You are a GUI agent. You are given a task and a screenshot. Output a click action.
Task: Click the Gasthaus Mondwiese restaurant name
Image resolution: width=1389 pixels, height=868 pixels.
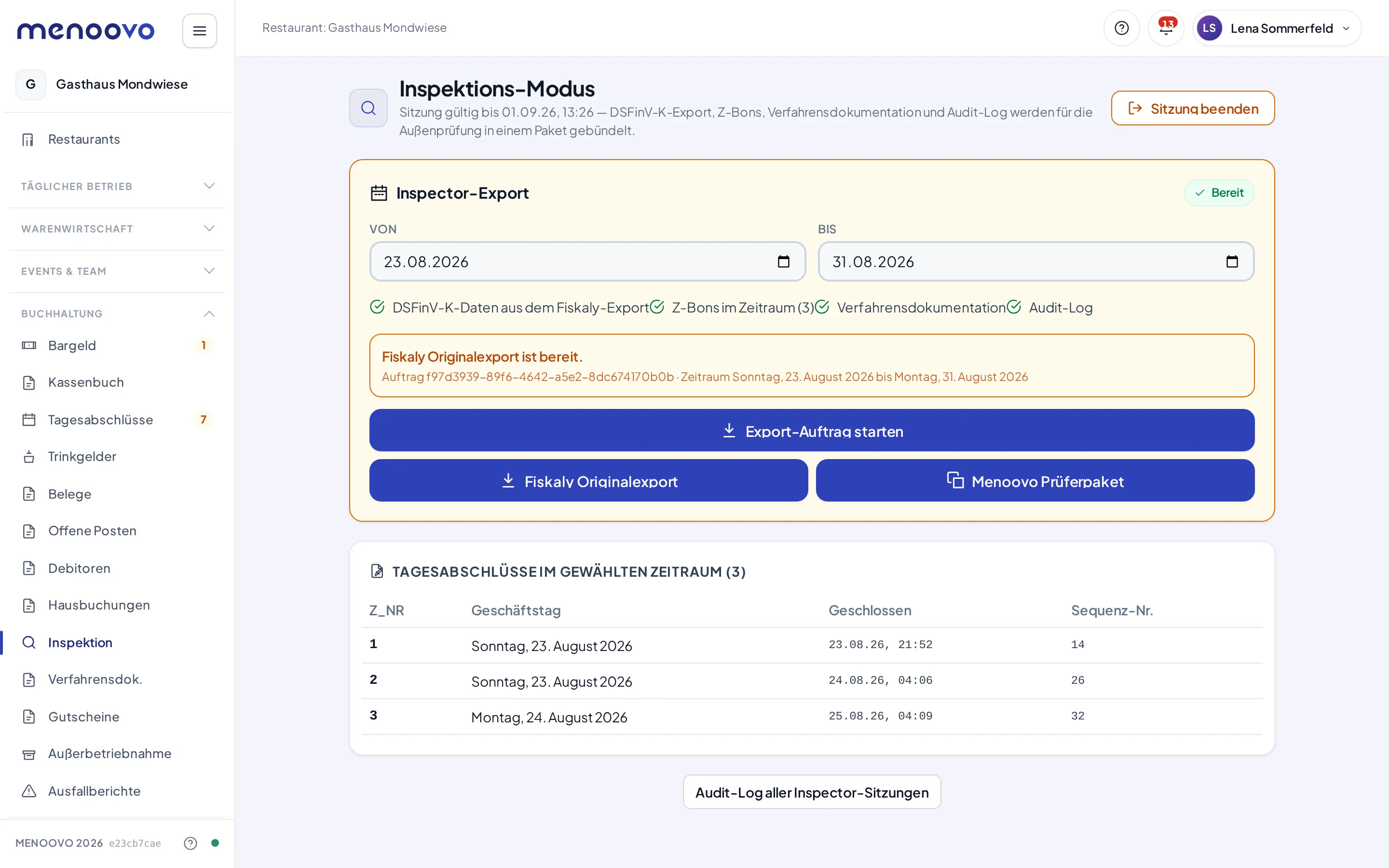tap(122, 84)
